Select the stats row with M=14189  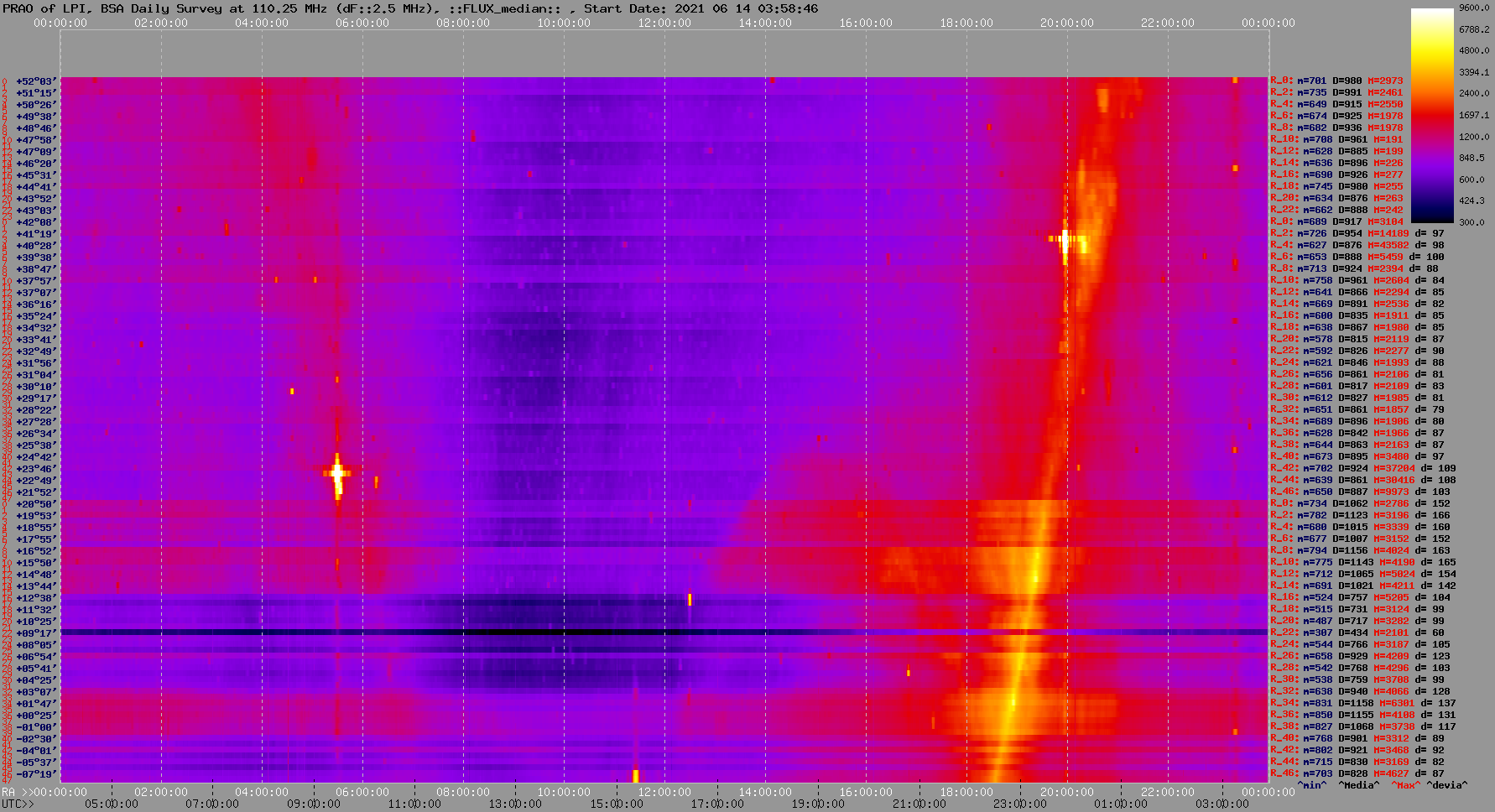click(x=1357, y=234)
